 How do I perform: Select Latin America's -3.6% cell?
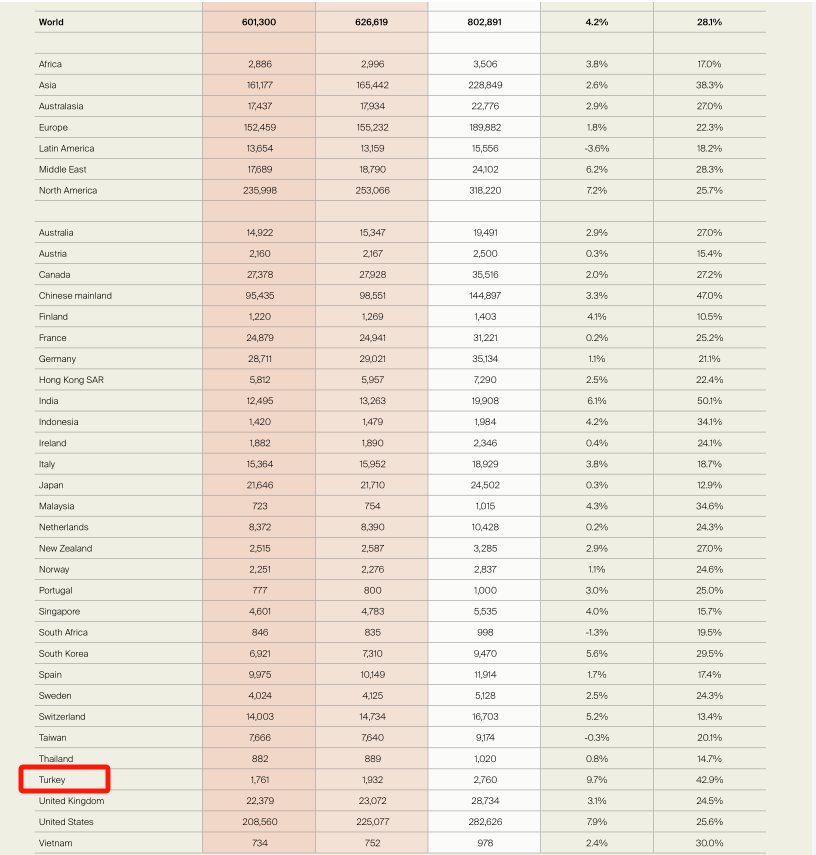596,148
